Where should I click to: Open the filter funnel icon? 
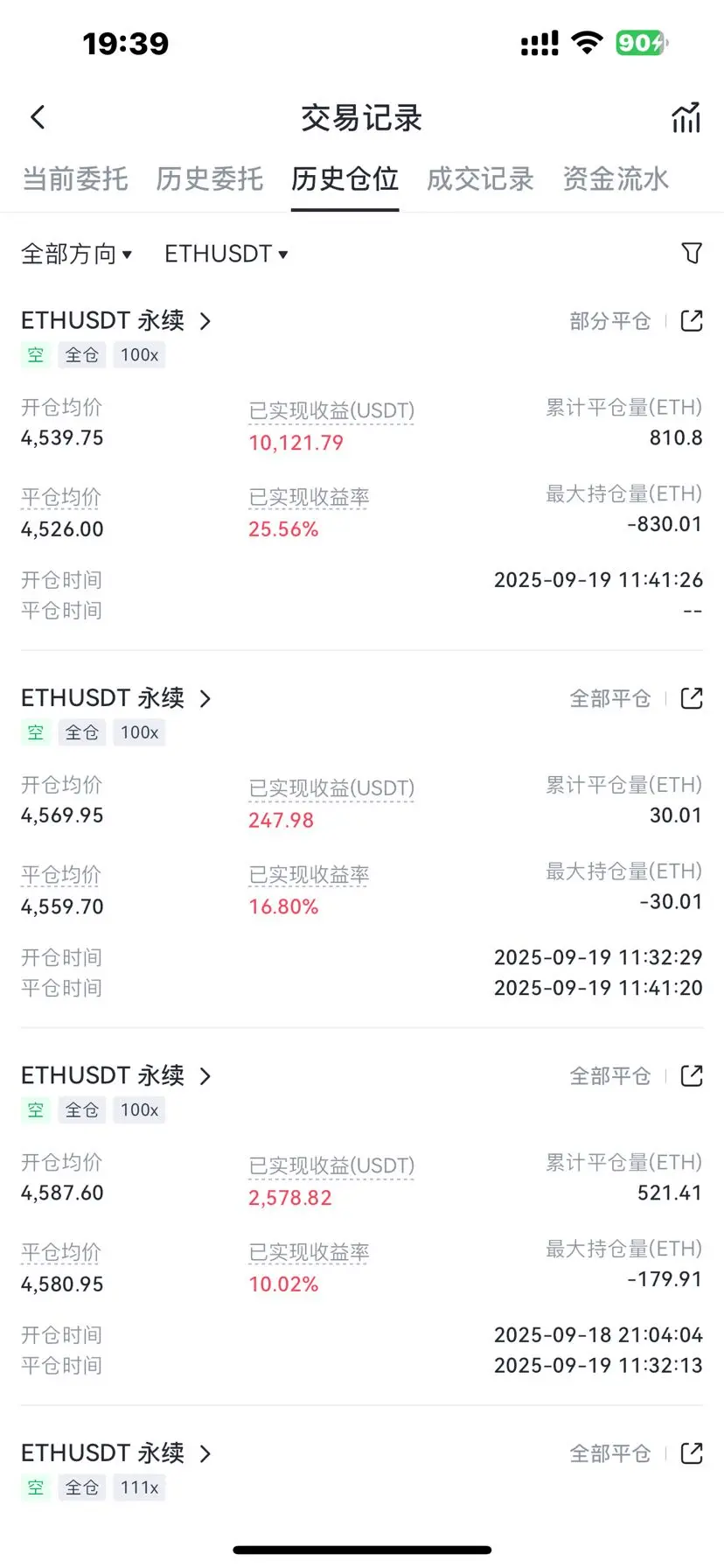tap(692, 253)
